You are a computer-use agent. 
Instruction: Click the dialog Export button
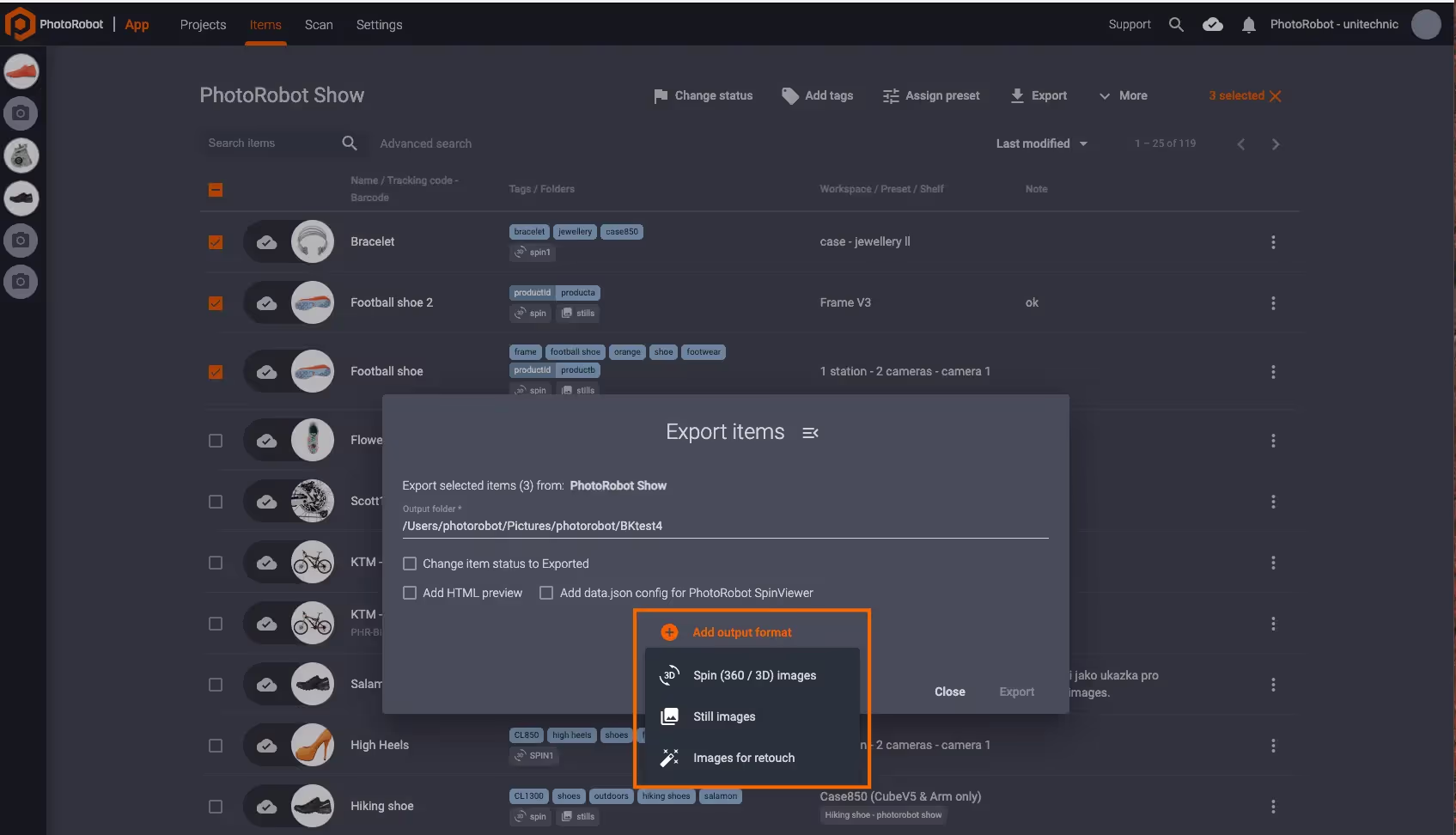pyautogui.click(x=1016, y=692)
